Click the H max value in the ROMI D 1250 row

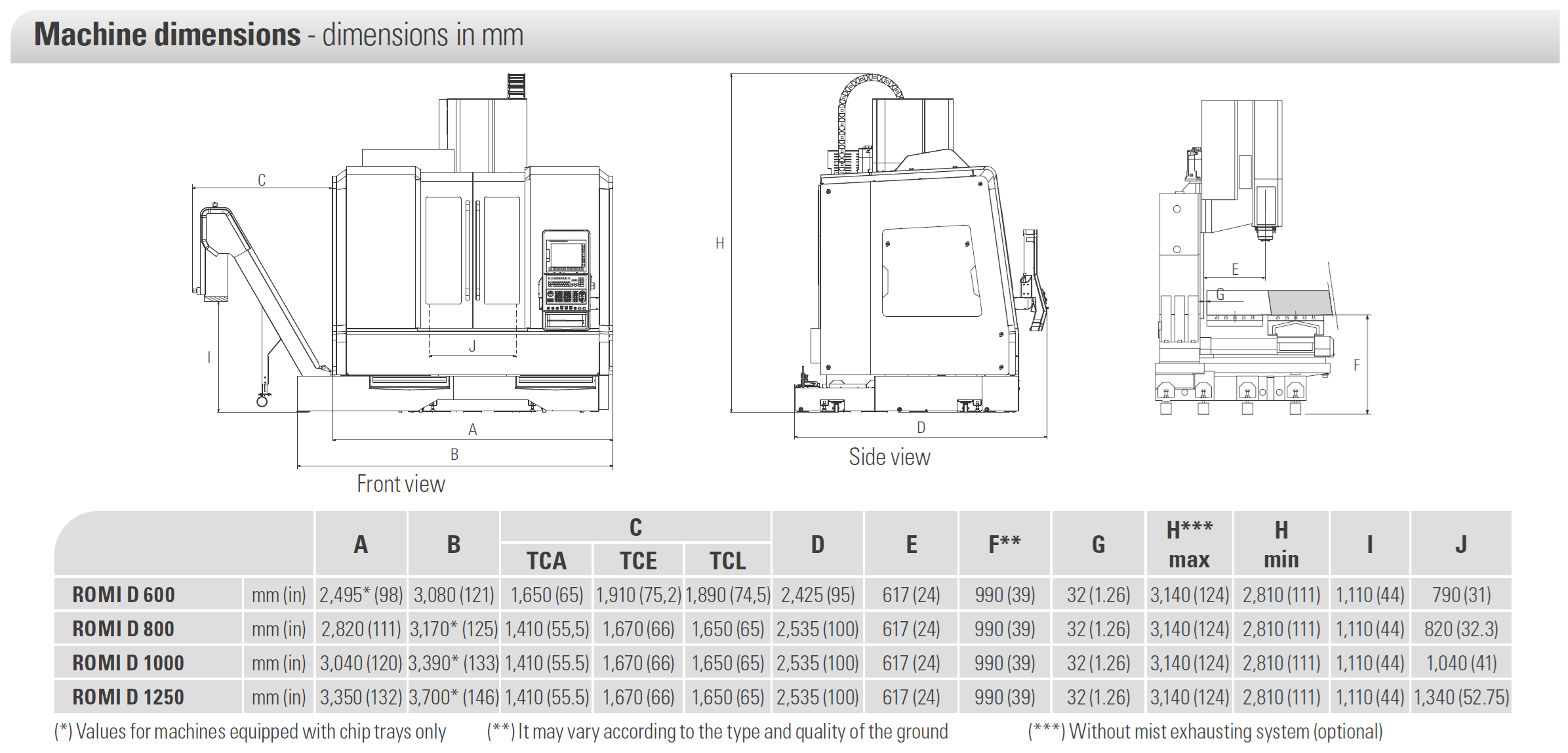[x=1190, y=697]
